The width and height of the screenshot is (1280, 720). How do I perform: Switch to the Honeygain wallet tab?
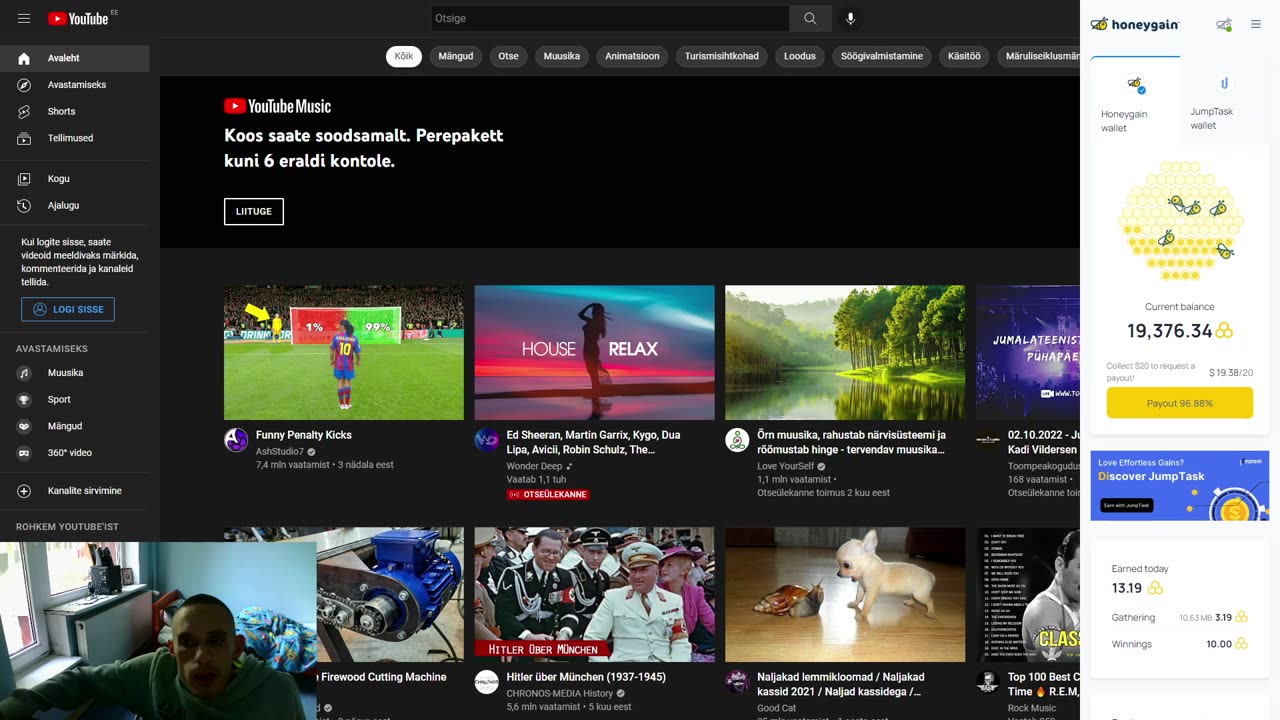pos(1135,101)
